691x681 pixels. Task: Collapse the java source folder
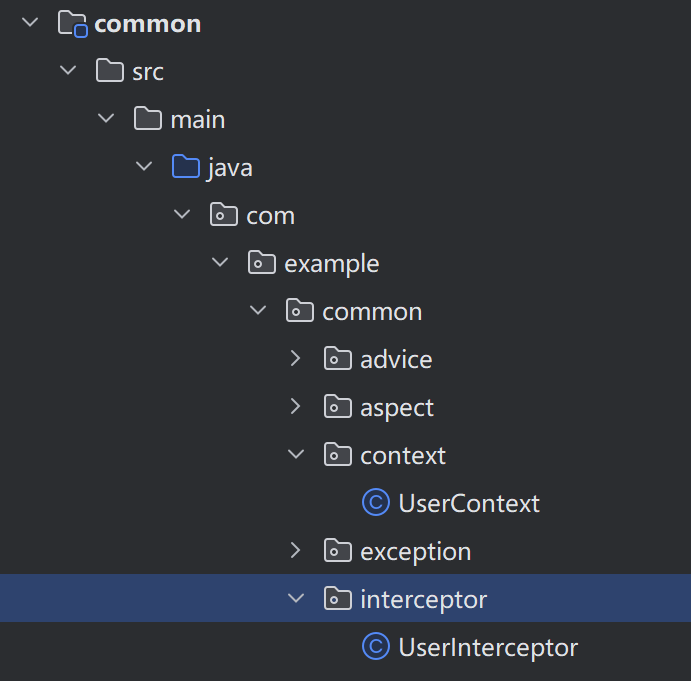pos(144,166)
